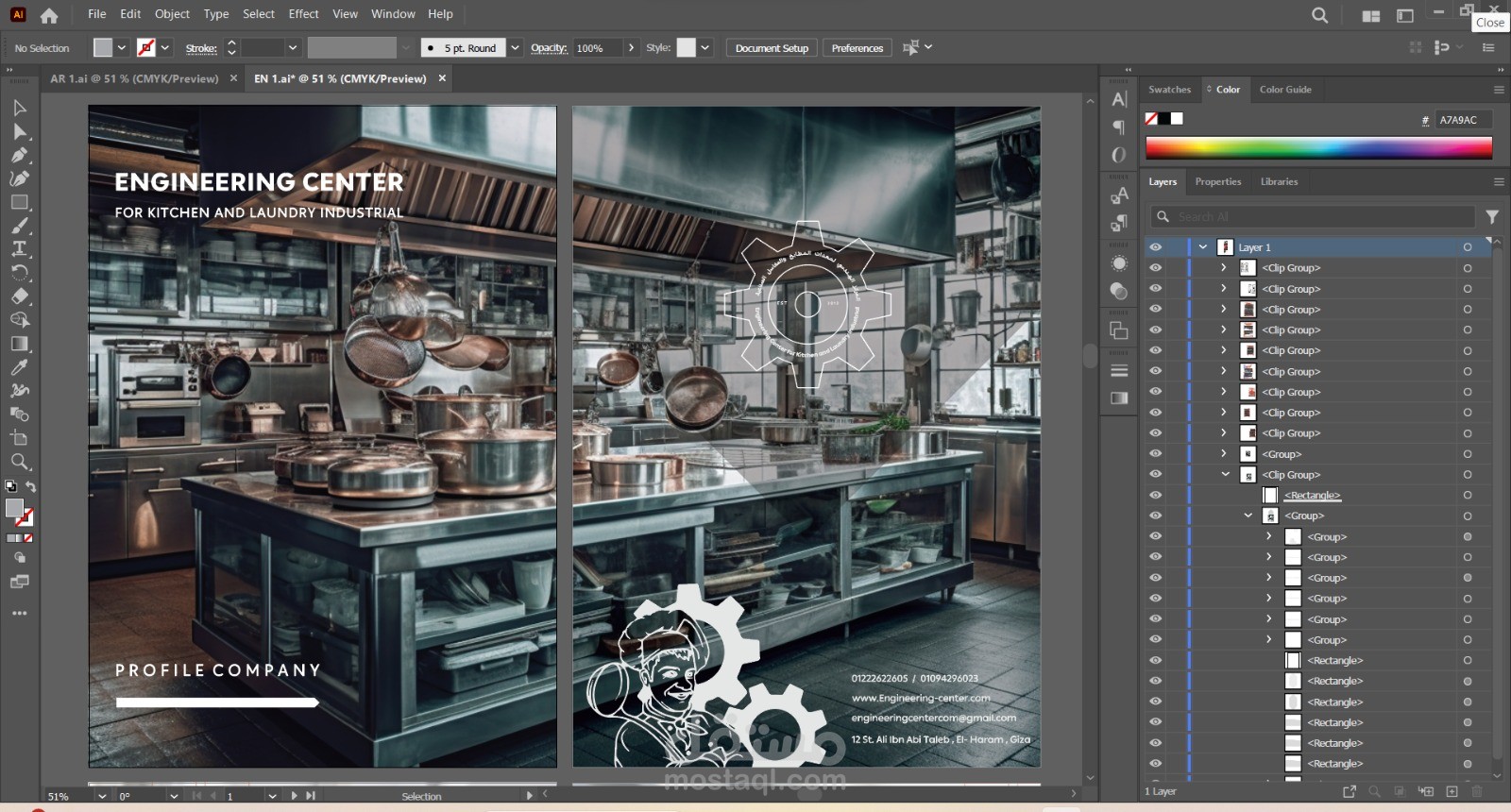Pick a color from the spectrum bar
This screenshot has width=1511, height=812.
pyautogui.click(x=1318, y=147)
